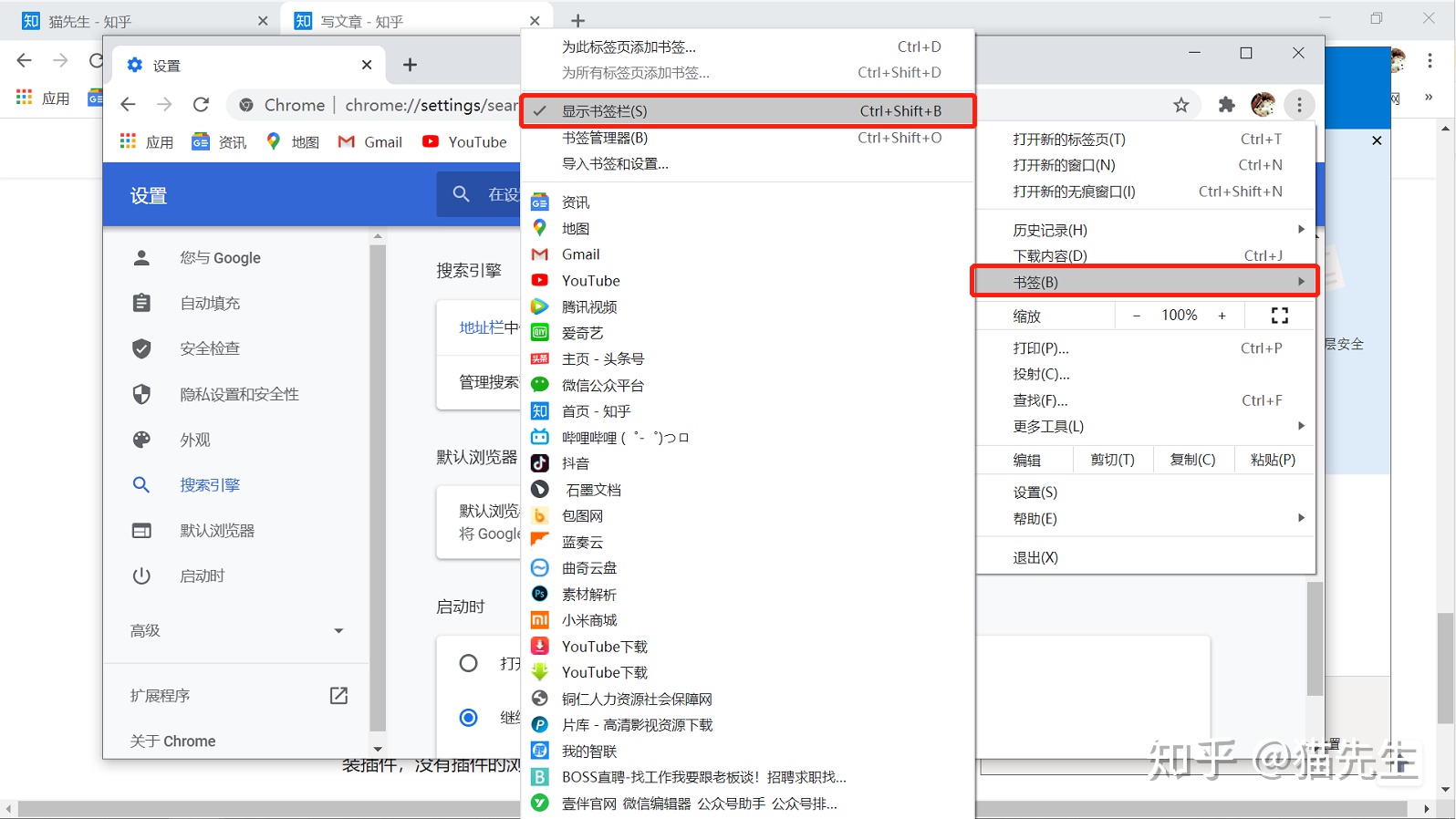Expand 高级 section in settings sidebar

click(237, 630)
